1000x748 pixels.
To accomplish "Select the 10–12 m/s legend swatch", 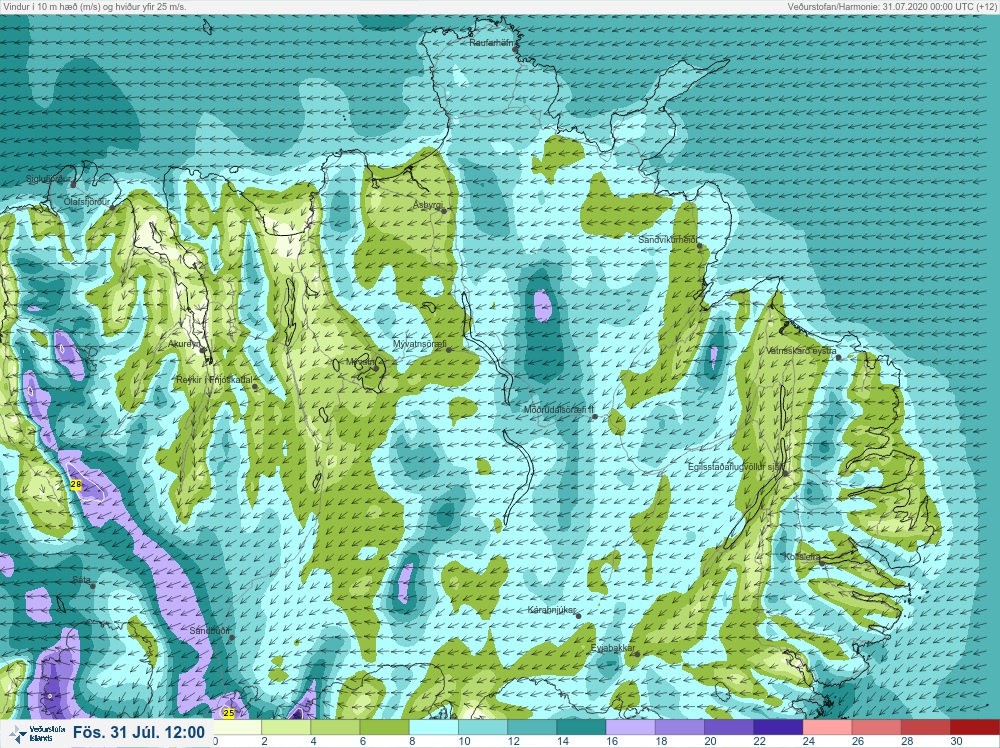I will tap(482, 727).
